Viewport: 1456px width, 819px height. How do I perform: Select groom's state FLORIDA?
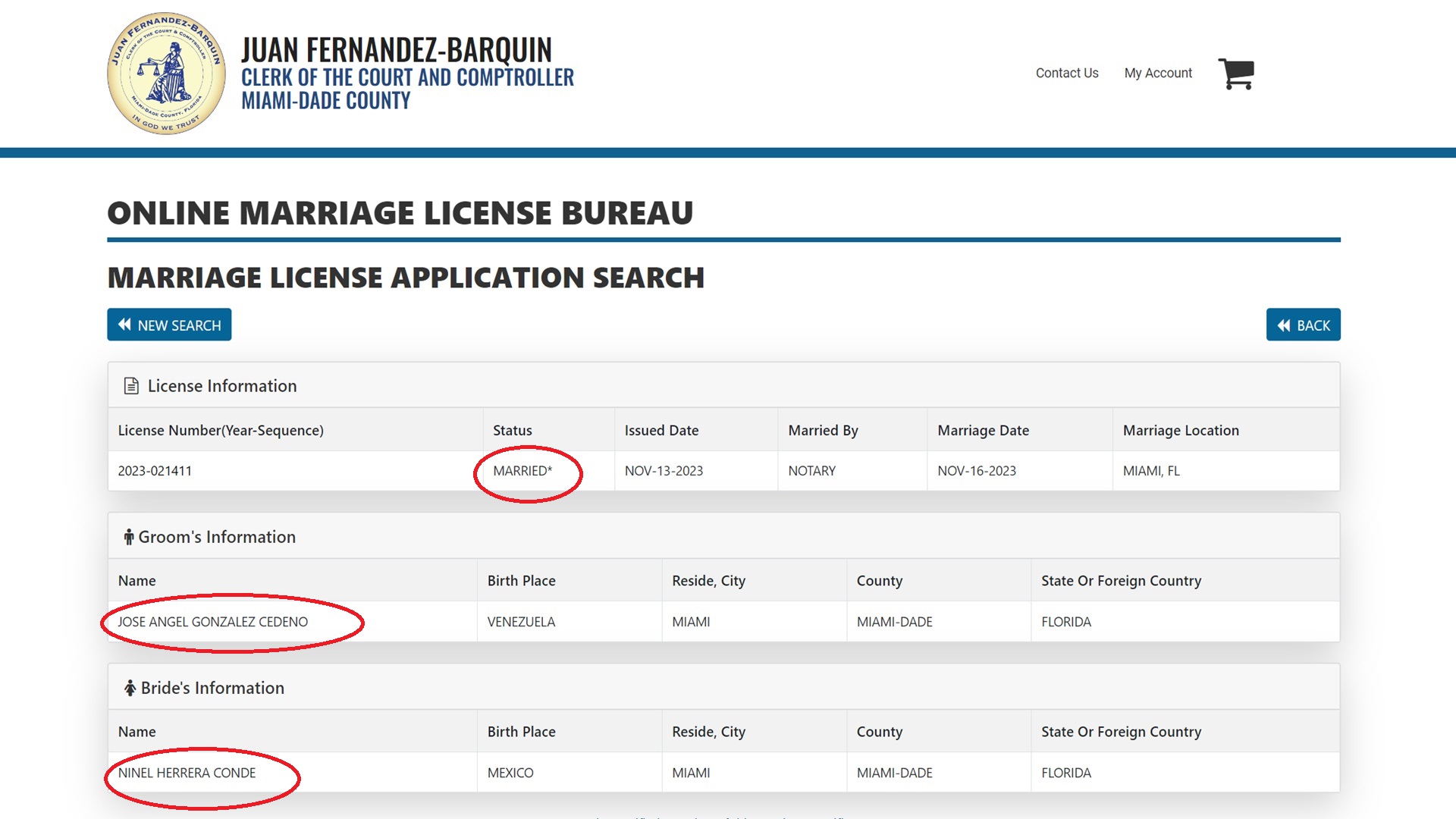coord(1065,622)
